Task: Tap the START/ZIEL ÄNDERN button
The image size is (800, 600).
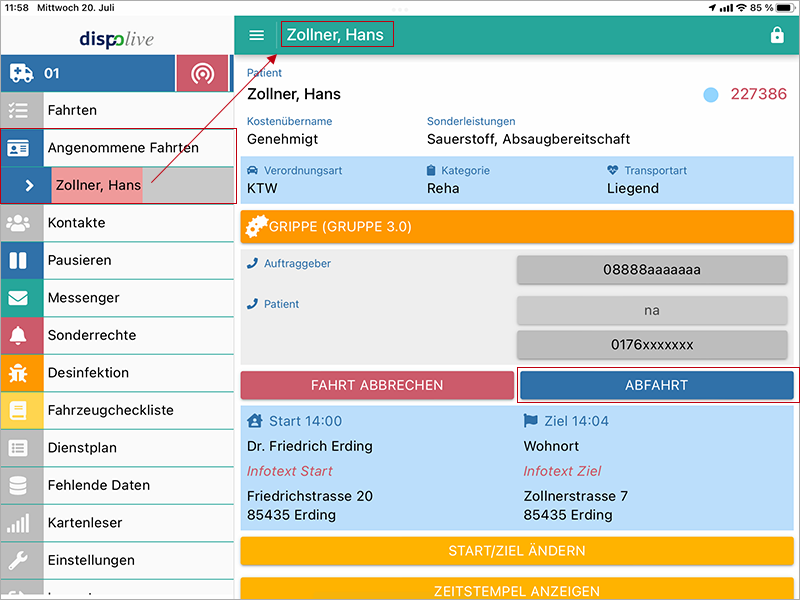Action: pyautogui.click(x=517, y=551)
